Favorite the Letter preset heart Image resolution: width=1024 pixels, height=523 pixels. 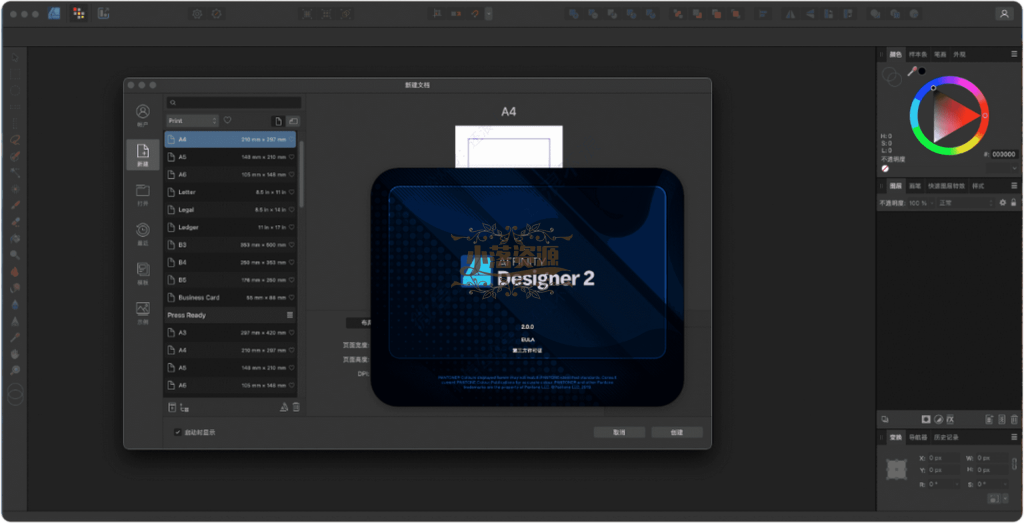point(291,192)
